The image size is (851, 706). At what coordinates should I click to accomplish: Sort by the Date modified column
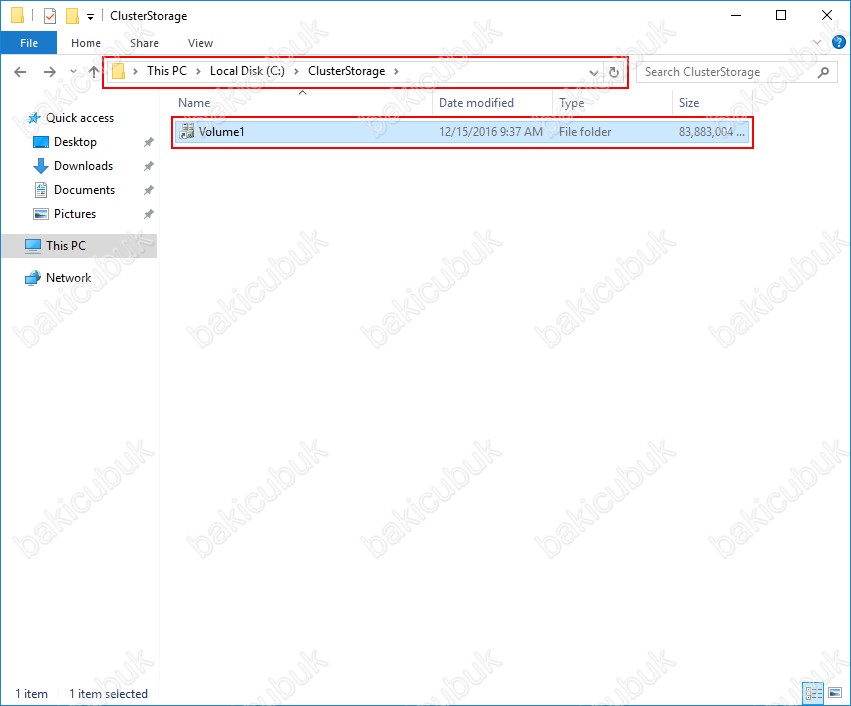coord(476,103)
